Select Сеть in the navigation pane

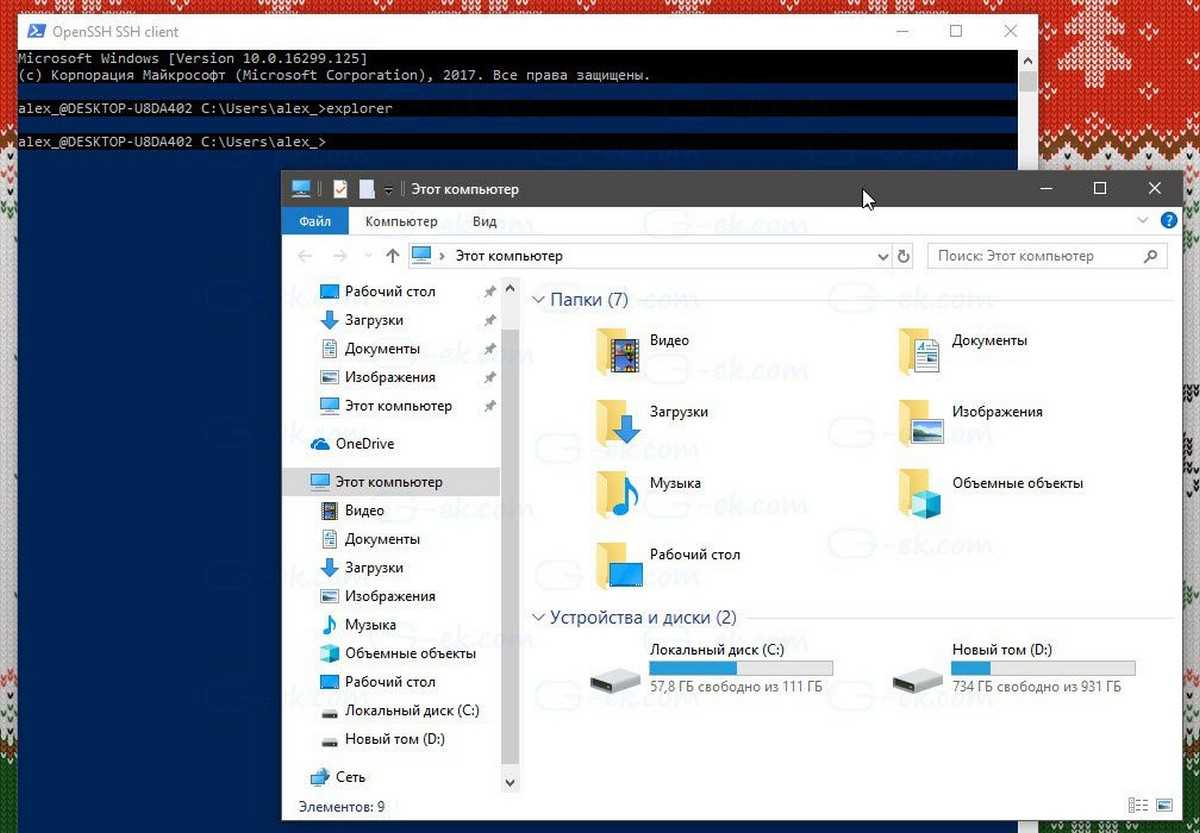tap(350, 777)
